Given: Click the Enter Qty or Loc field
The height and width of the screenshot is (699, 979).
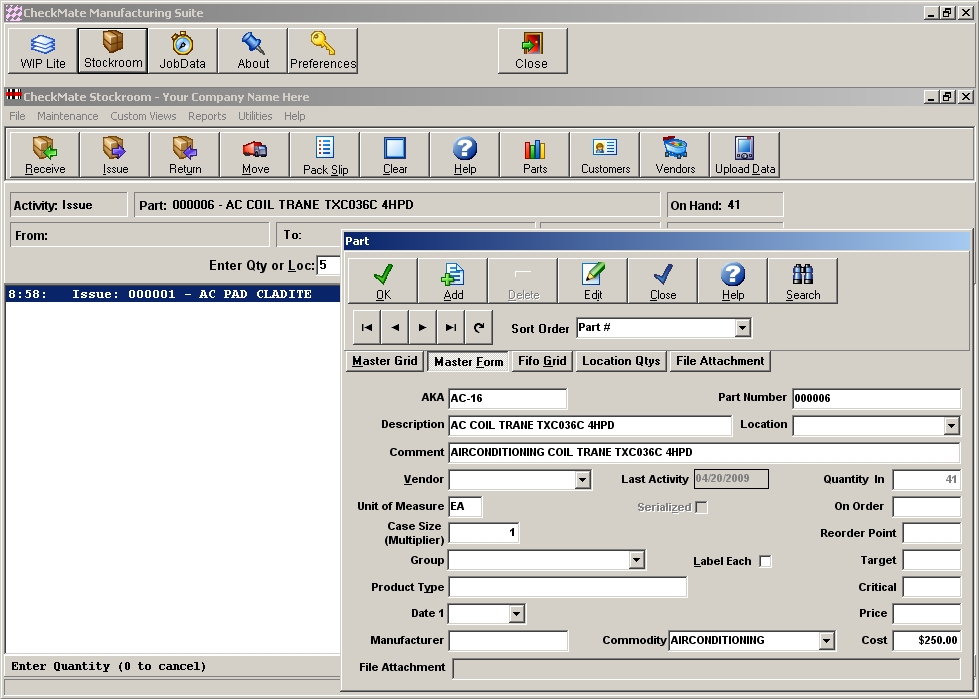Looking at the screenshot, I should coord(328,265).
